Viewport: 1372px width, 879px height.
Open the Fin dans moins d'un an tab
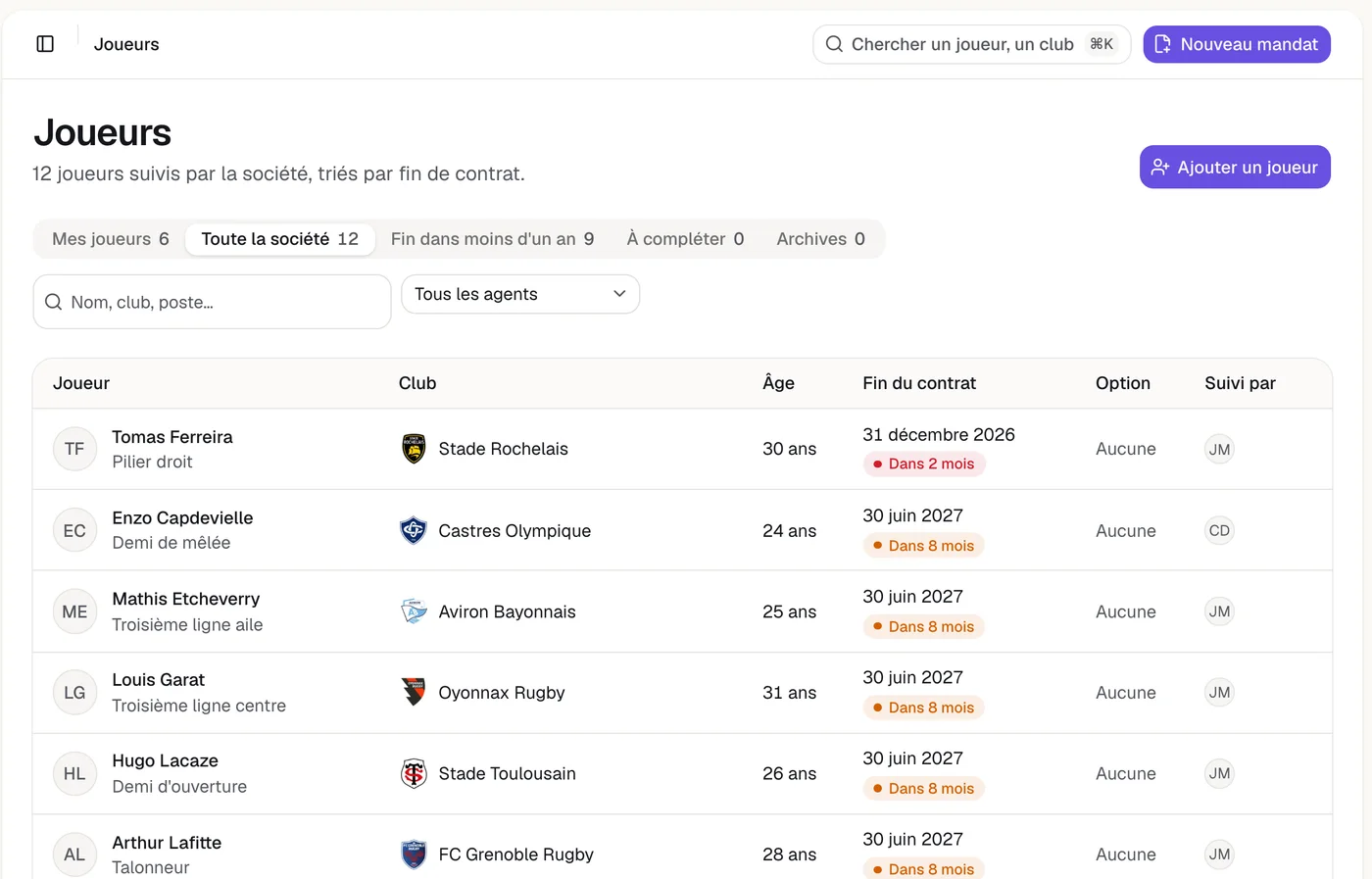point(492,239)
